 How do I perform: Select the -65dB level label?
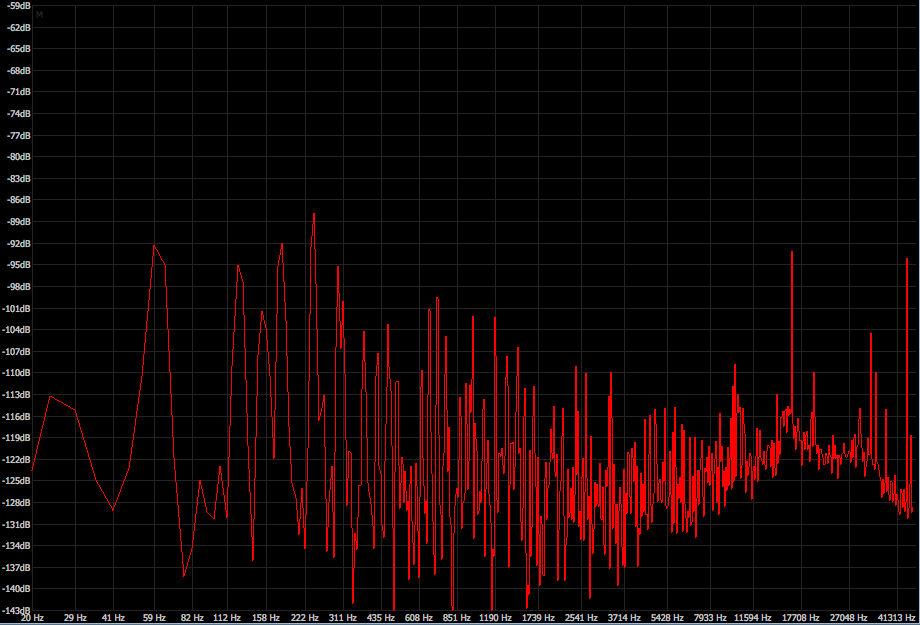18,49
